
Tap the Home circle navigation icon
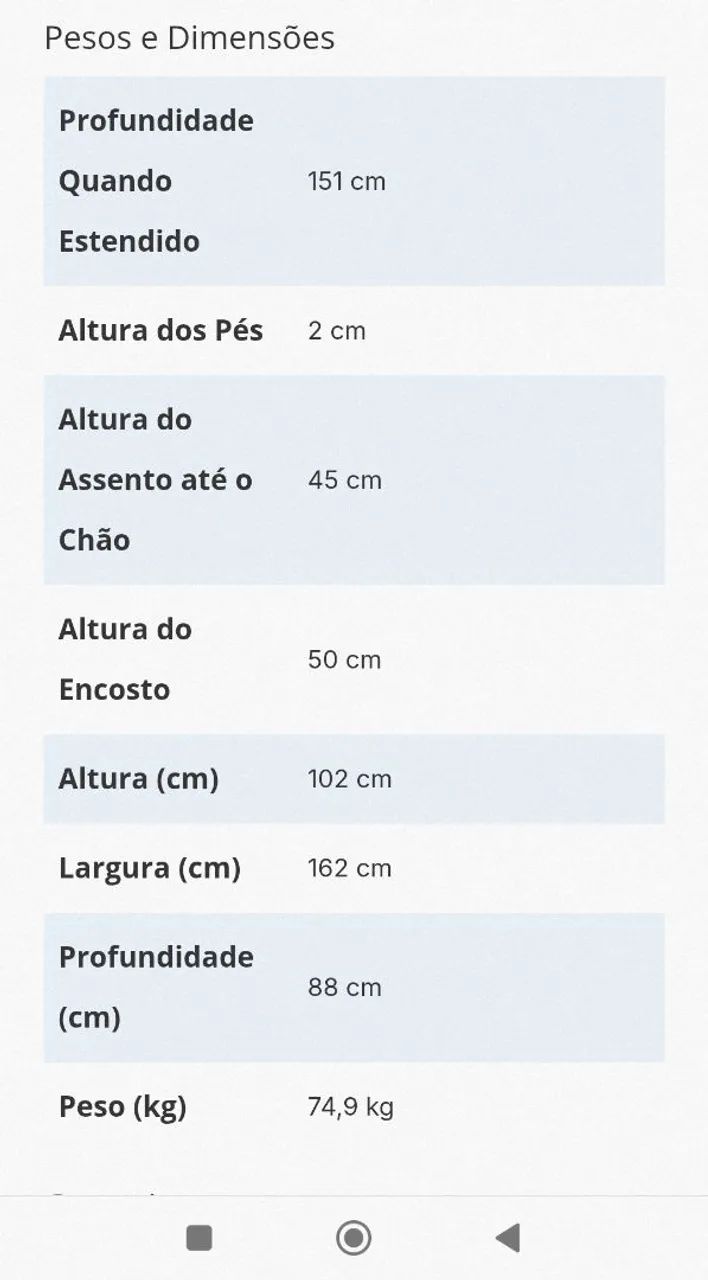click(354, 1237)
